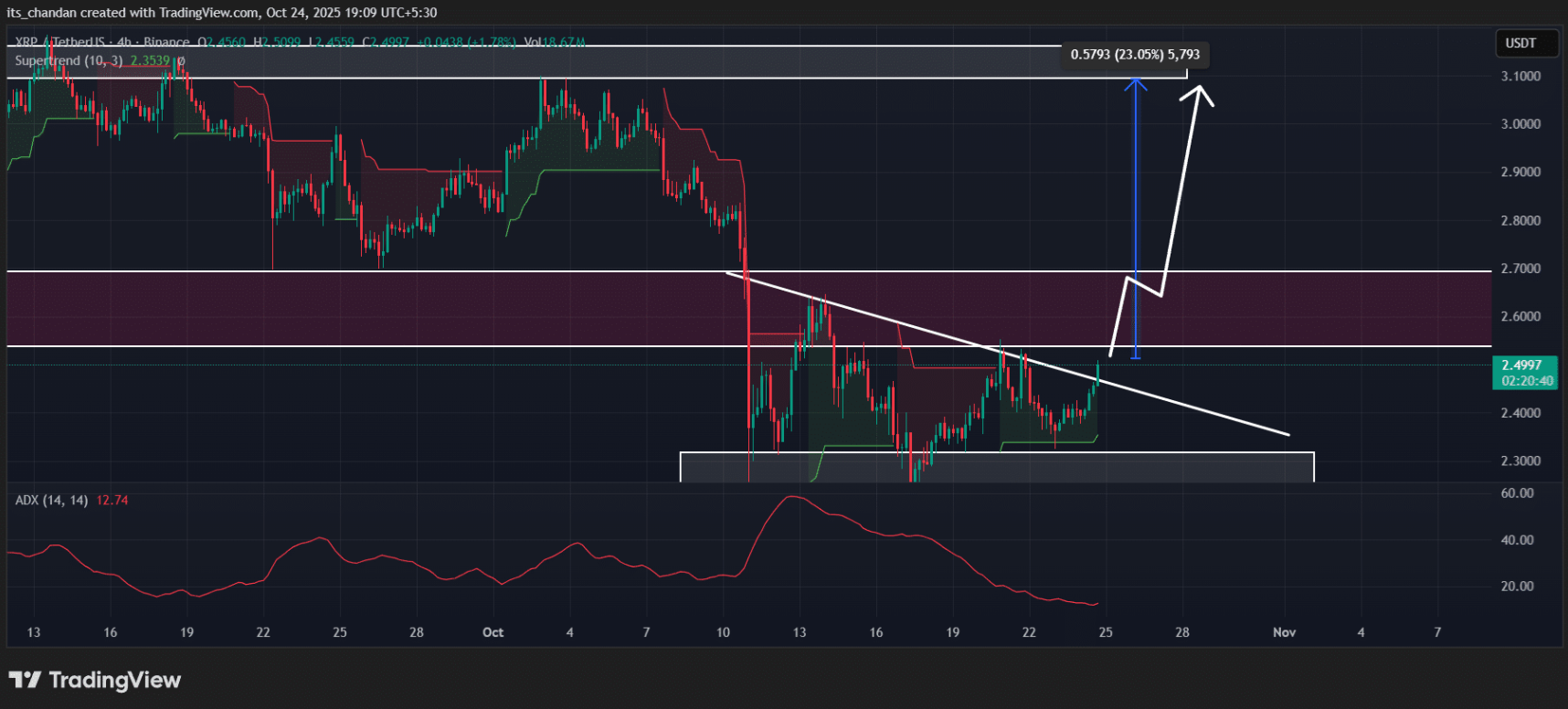This screenshot has height=709, width=1568.
Task: Click the TradingView logo icon
Action: [25, 680]
